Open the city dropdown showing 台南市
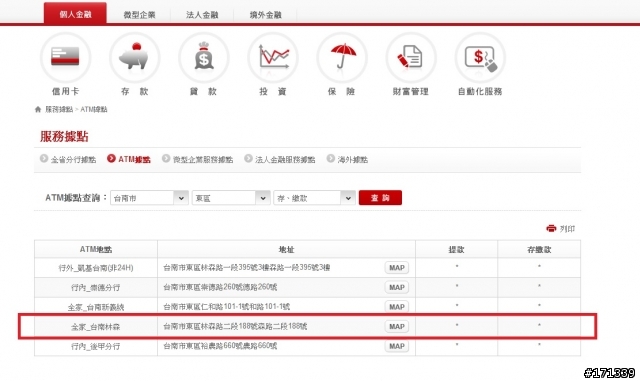640x381 pixels. [x=149, y=198]
